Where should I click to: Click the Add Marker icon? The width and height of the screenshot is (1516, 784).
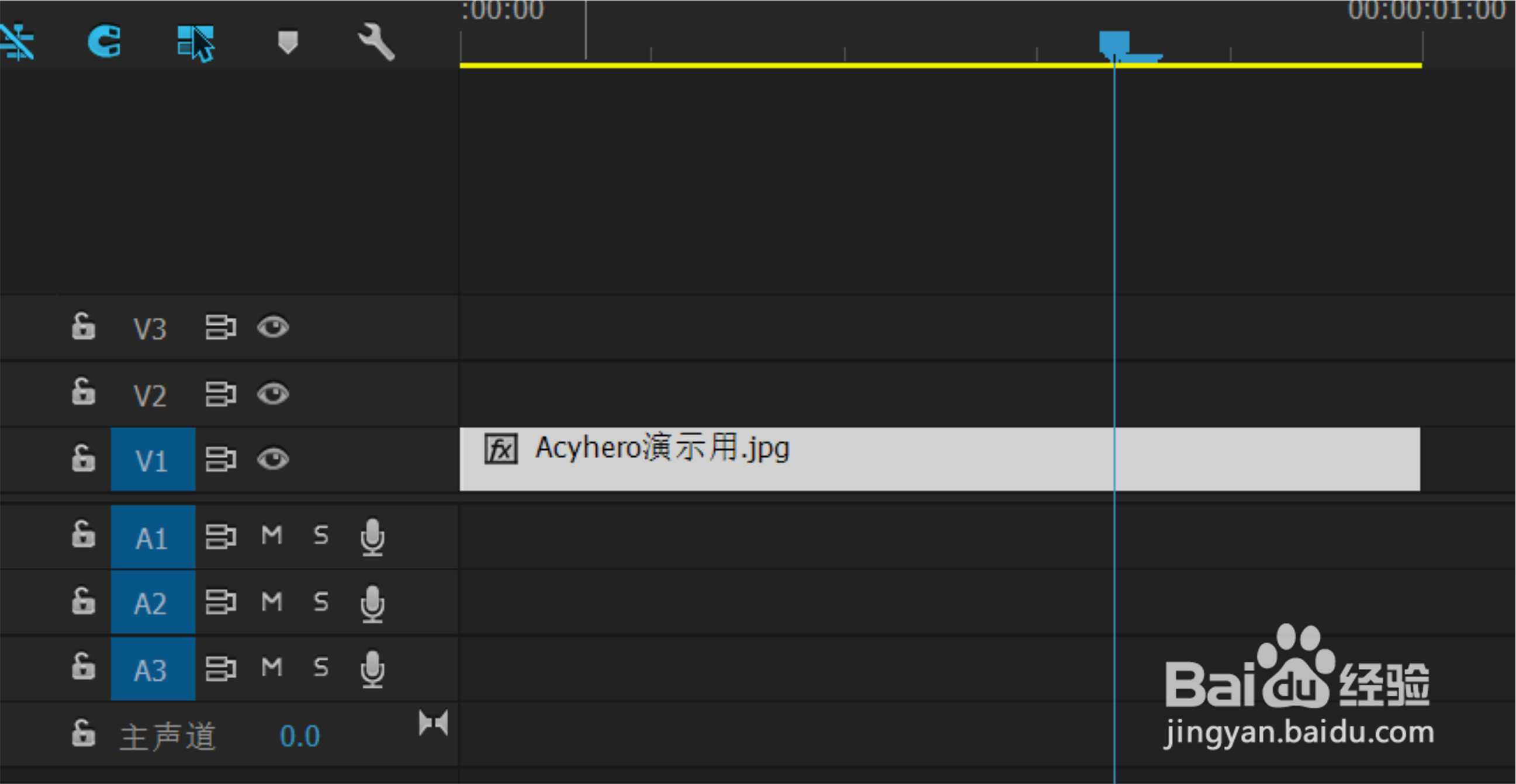coord(288,42)
